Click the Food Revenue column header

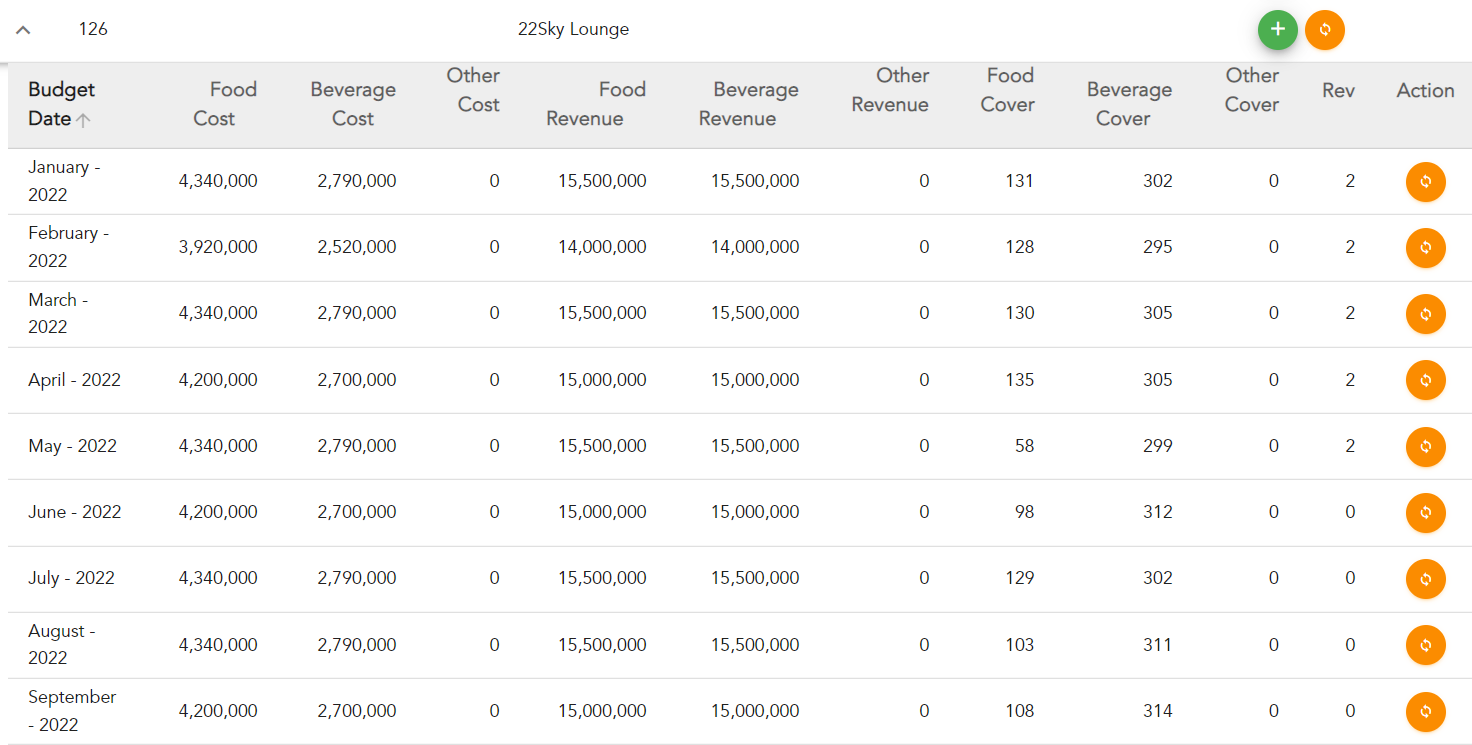tap(596, 104)
